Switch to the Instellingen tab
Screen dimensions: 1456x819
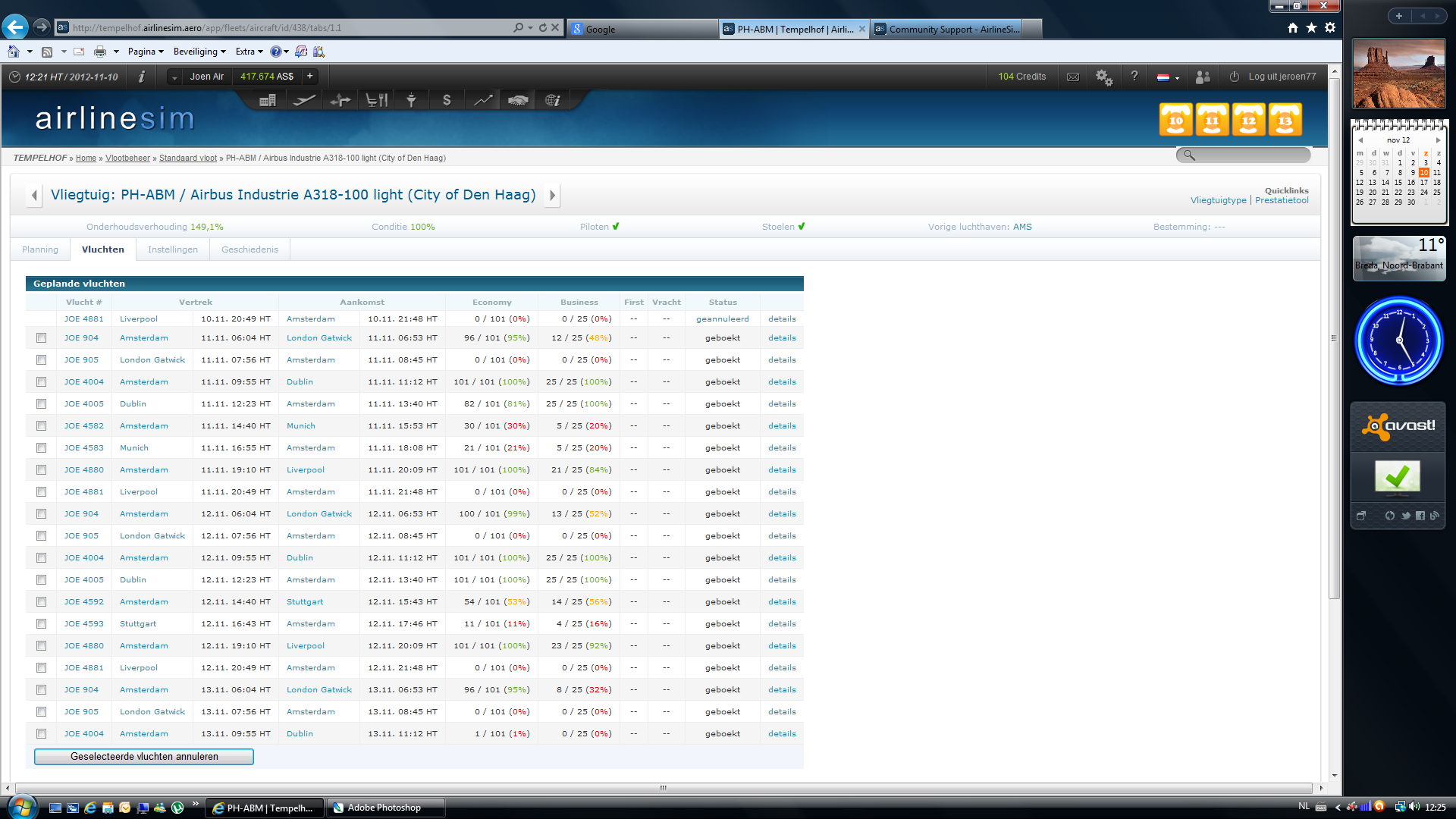173,249
